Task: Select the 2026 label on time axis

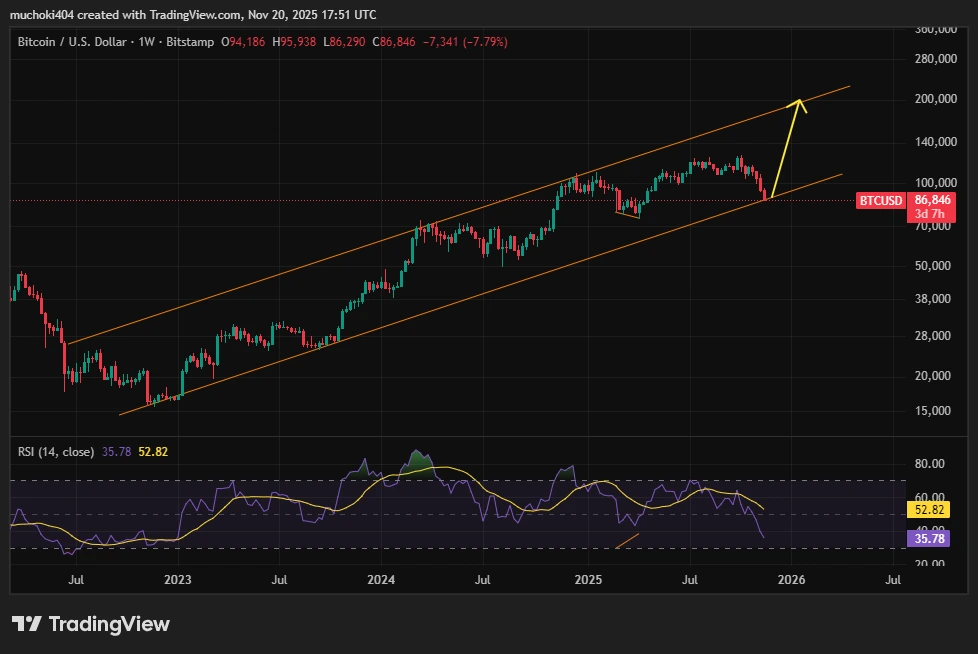Action: coord(791,579)
